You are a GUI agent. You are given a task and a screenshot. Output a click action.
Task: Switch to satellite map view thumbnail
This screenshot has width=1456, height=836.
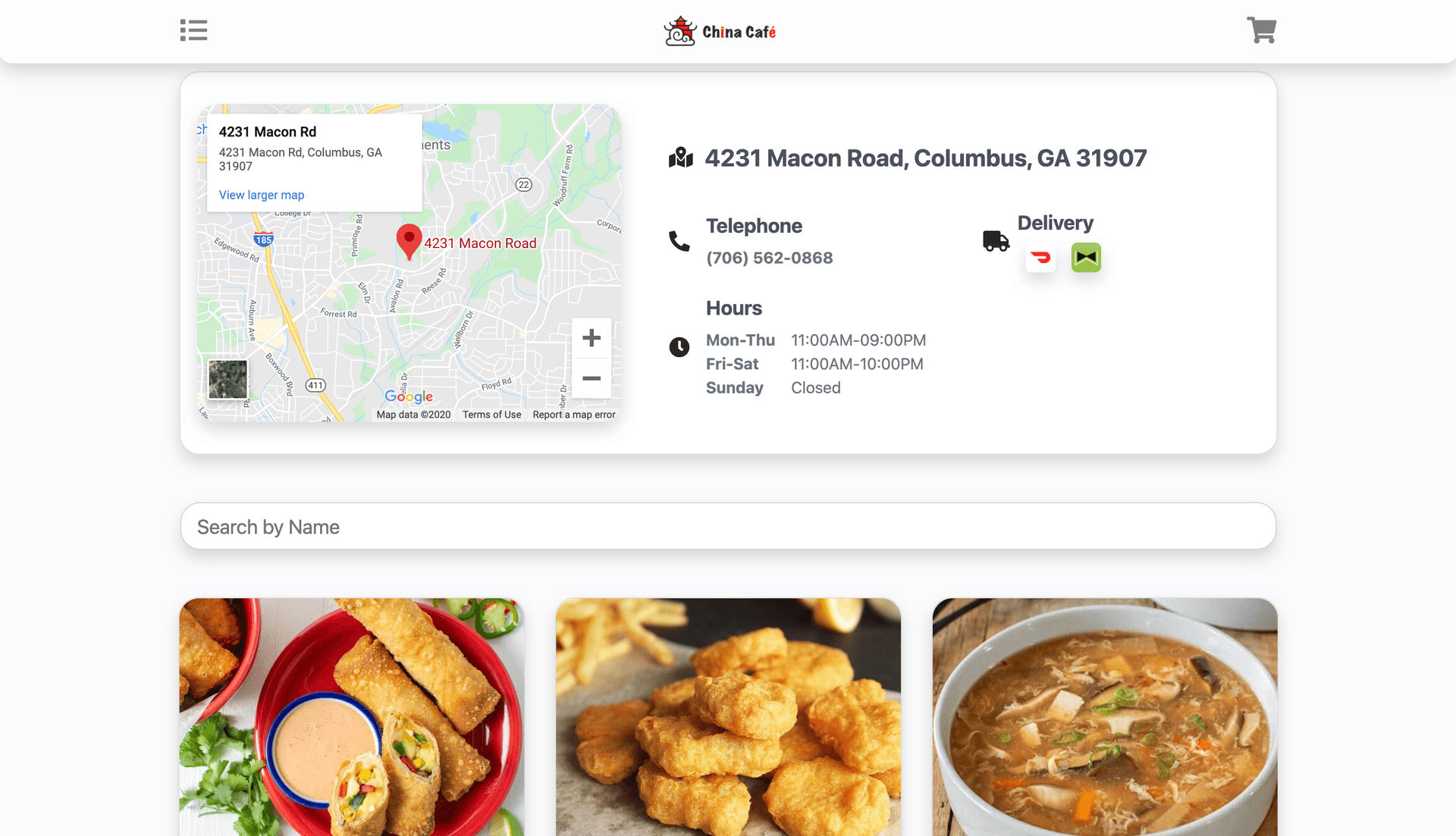tap(228, 379)
